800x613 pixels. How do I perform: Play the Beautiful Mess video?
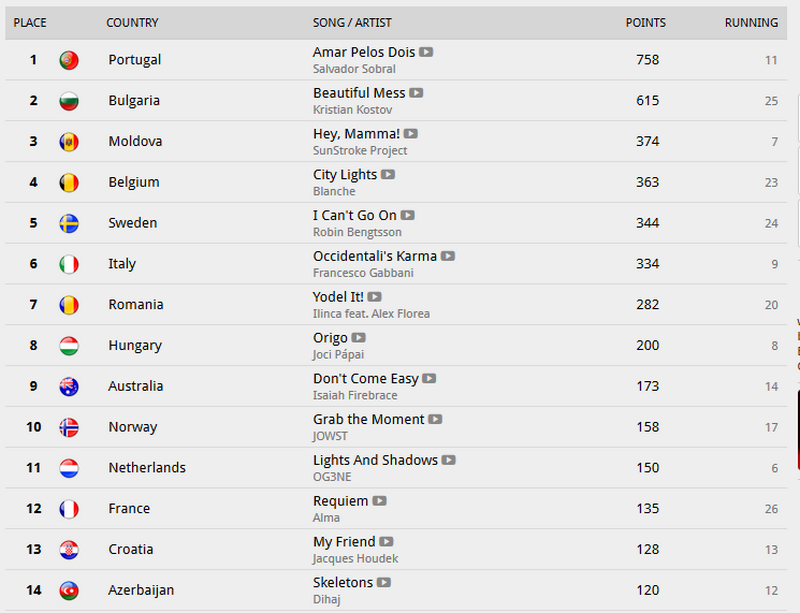(416, 93)
